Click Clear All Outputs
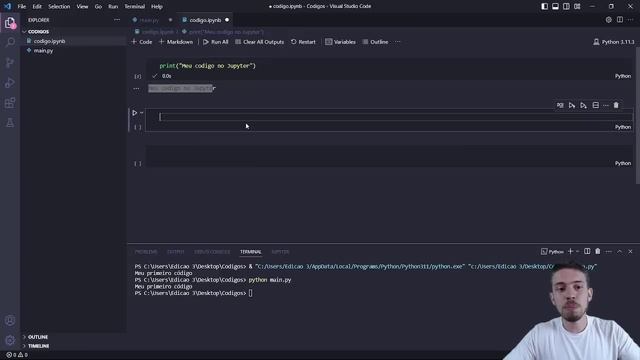This screenshot has width=640, height=360. coord(259,42)
